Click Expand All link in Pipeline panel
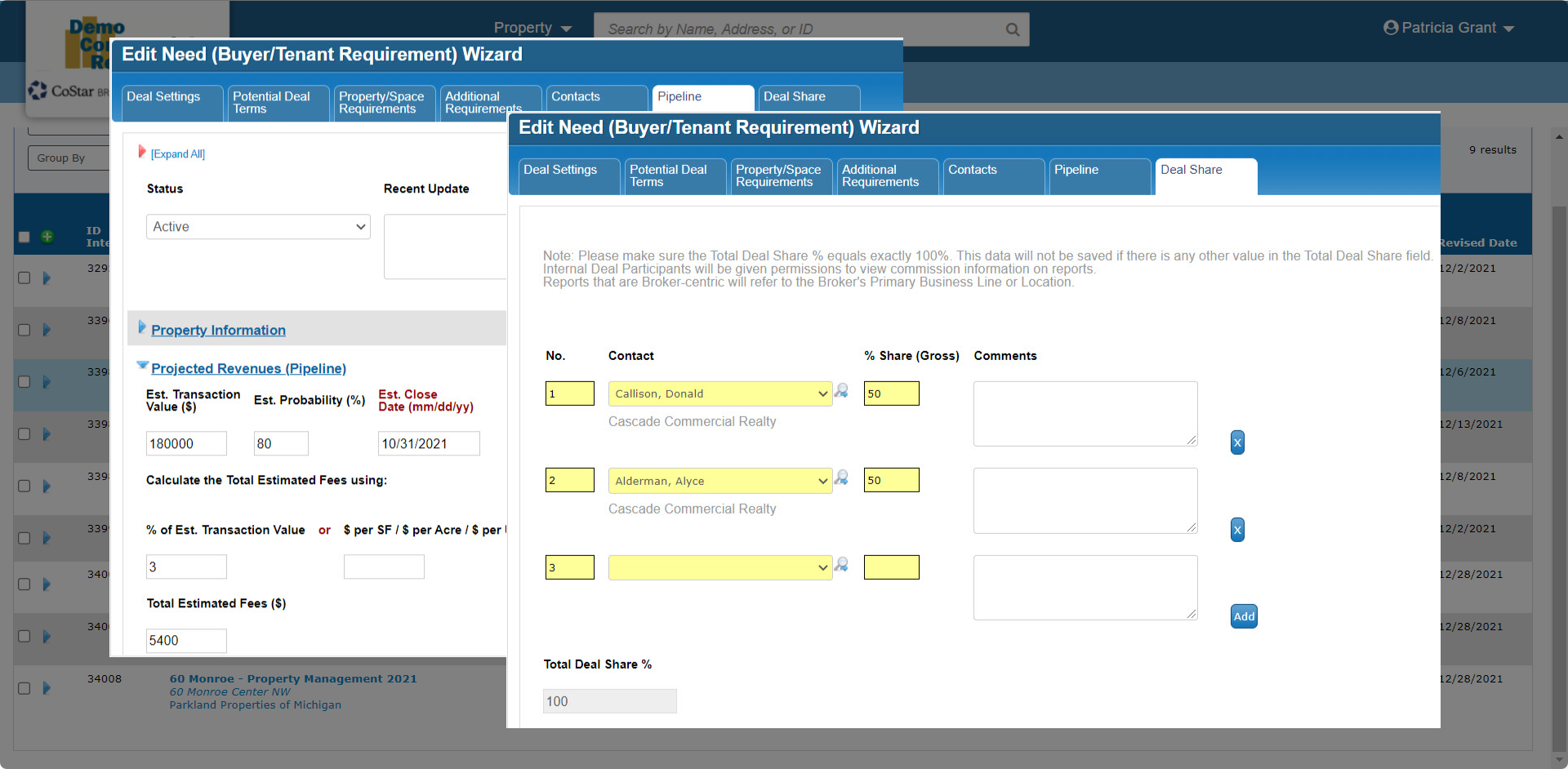 tap(178, 154)
